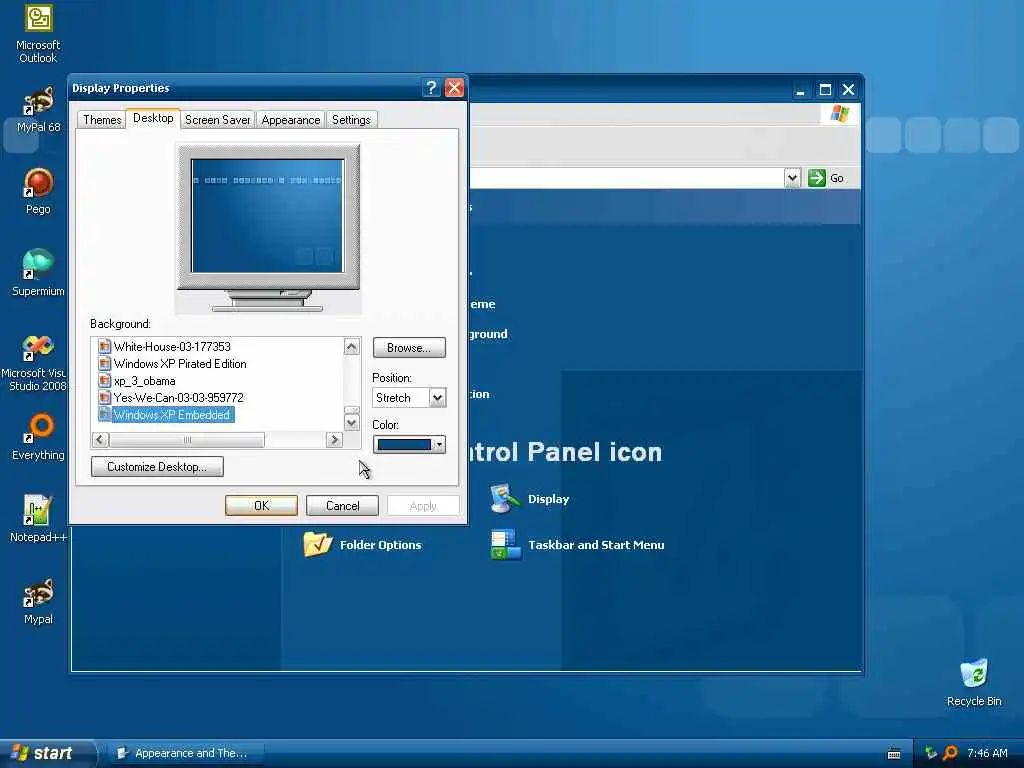Switch to the Settings tab
This screenshot has width=1024, height=768.
coord(351,120)
